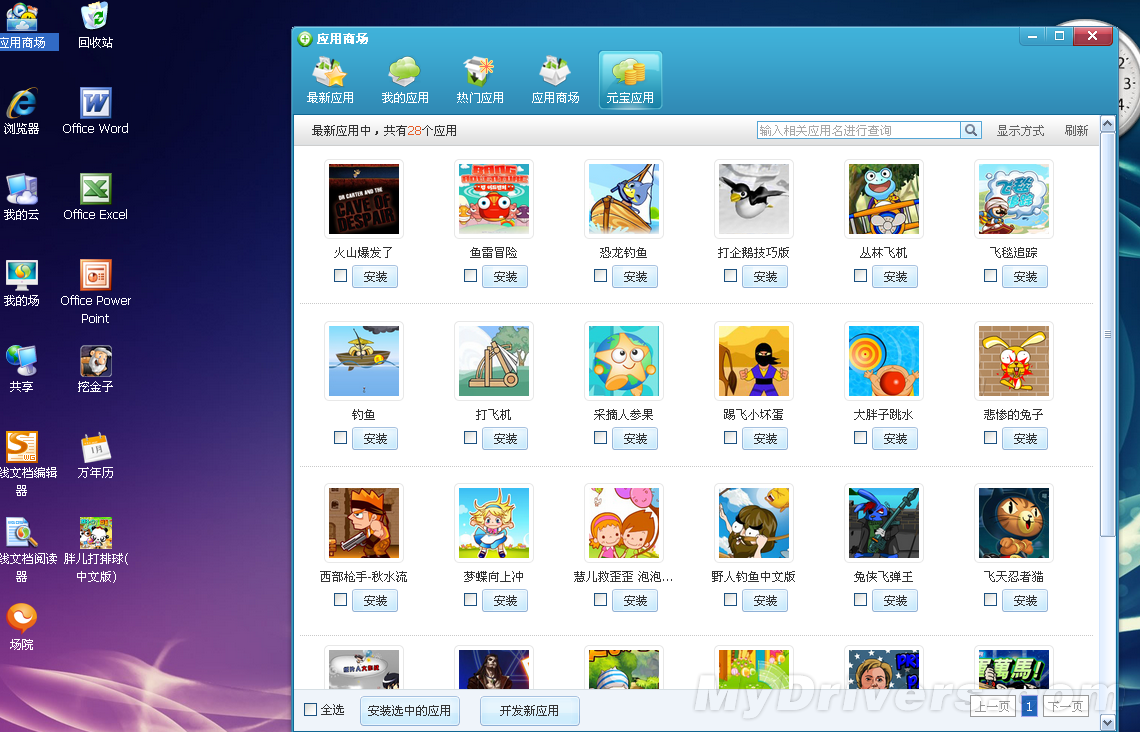The width and height of the screenshot is (1140, 732).
Task: Select the 飞天忍者猫 app thumbnail
Action: click(1013, 523)
